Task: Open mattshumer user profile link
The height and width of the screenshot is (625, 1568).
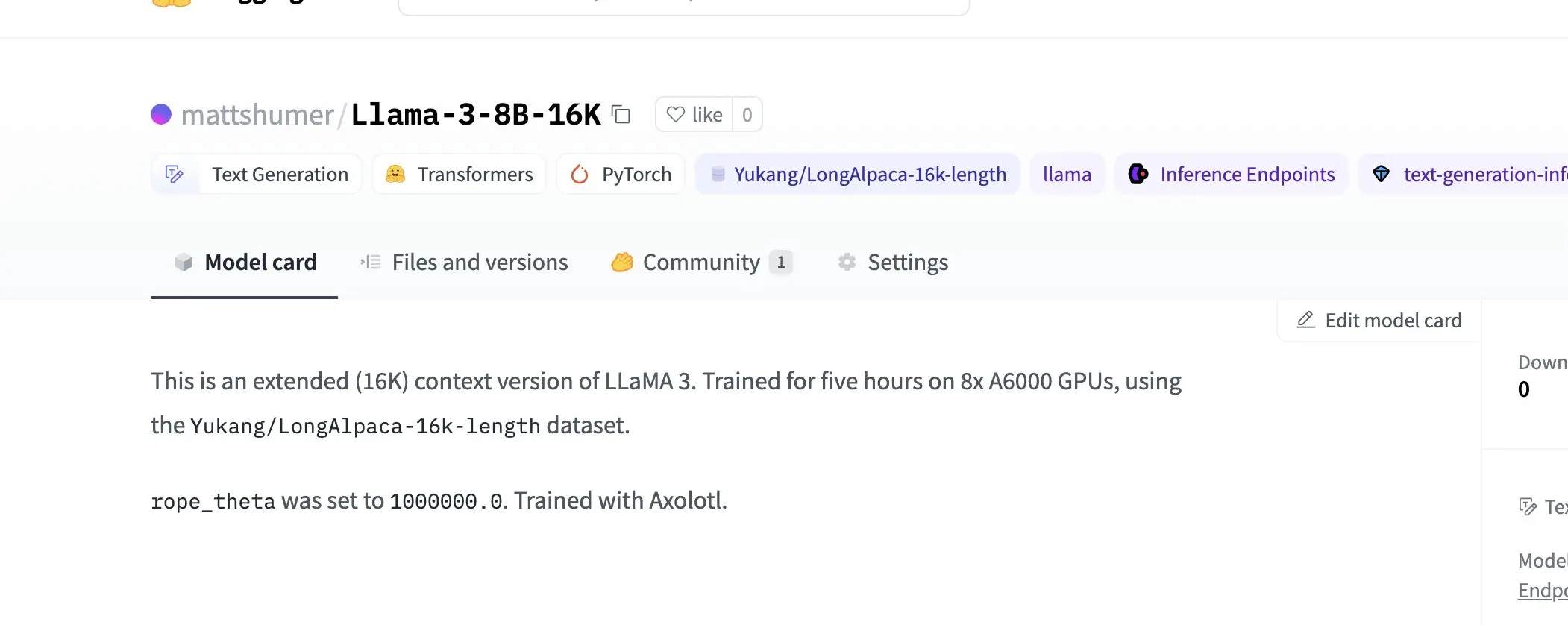Action: pos(257,115)
